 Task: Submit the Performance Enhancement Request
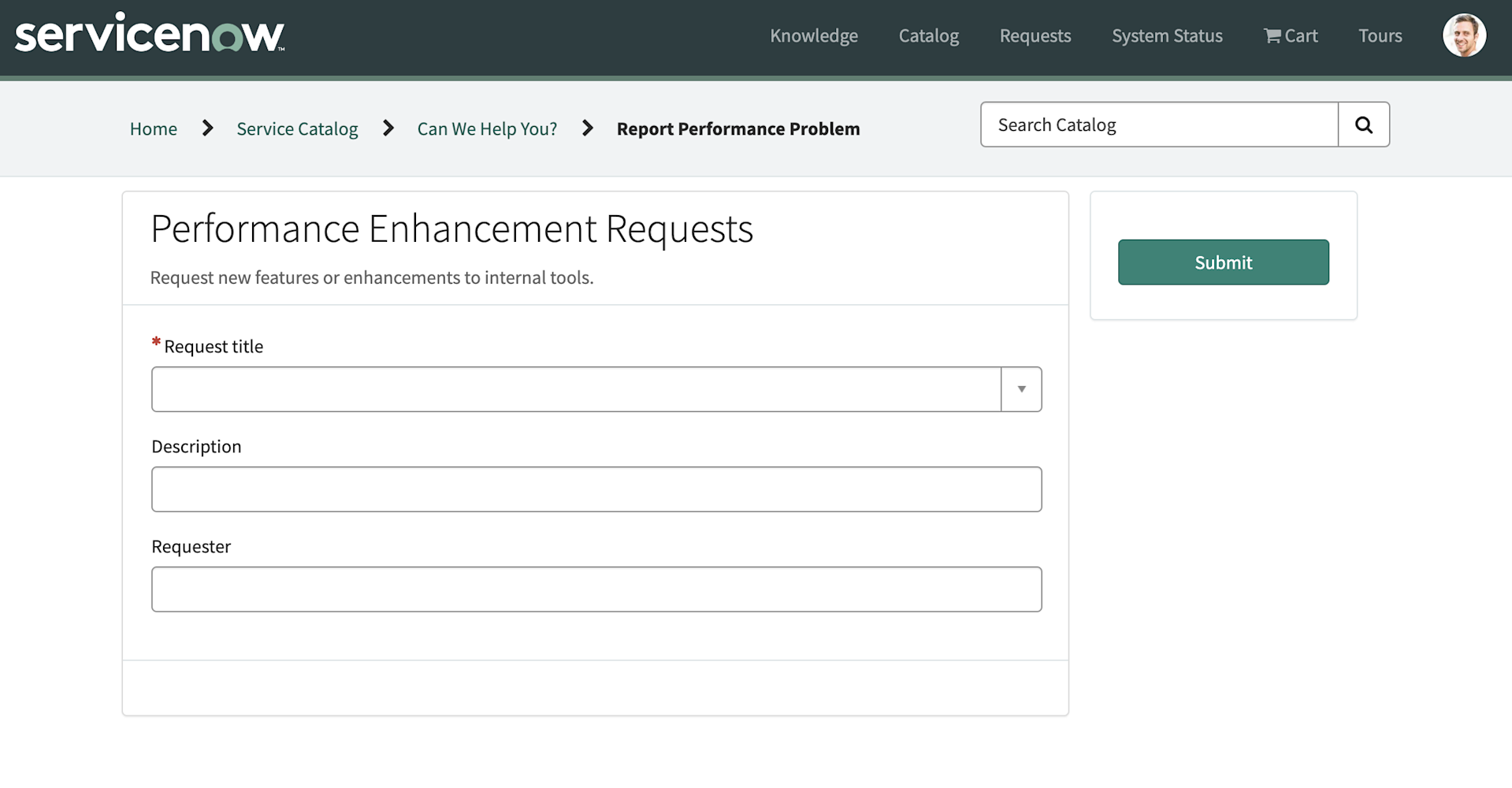coord(1222,262)
